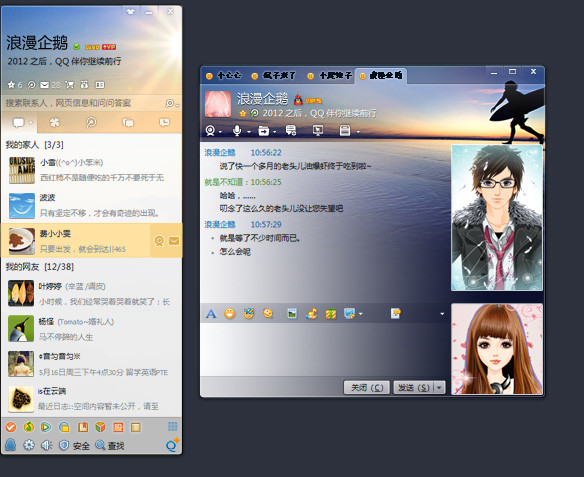Send a picture from the input toolbar
The height and width of the screenshot is (477, 584).
point(292,314)
